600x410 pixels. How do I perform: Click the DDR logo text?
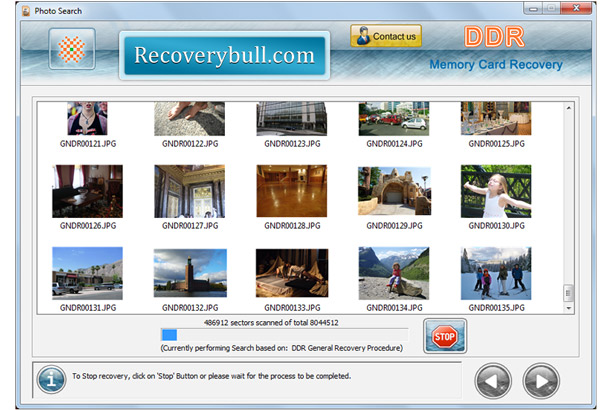(x=494, y=37)
